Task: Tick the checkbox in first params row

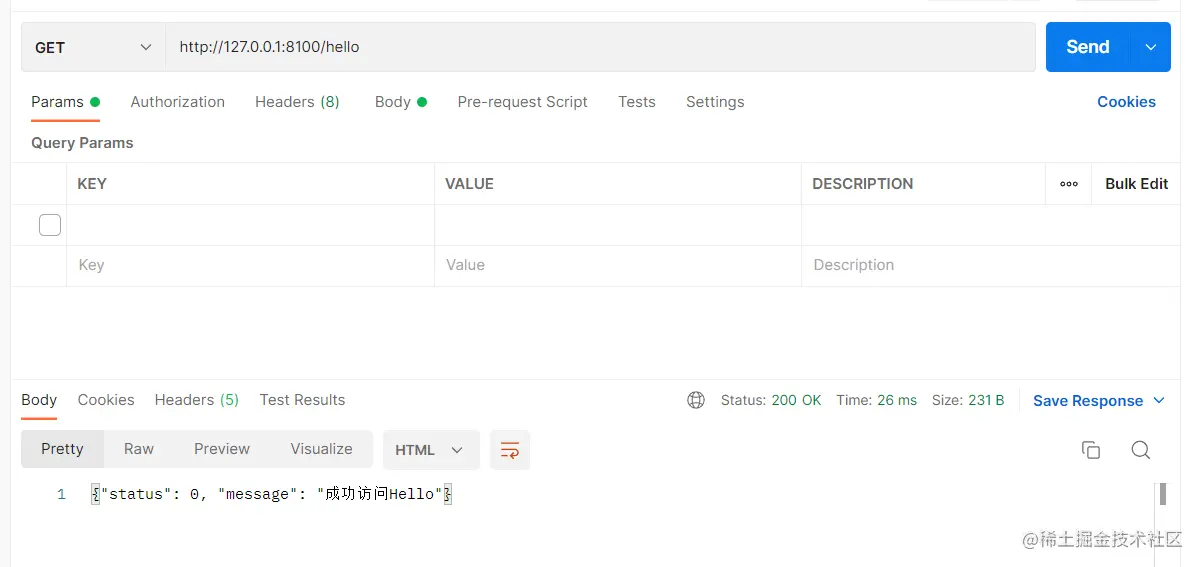Action: [x=50, y=225]
